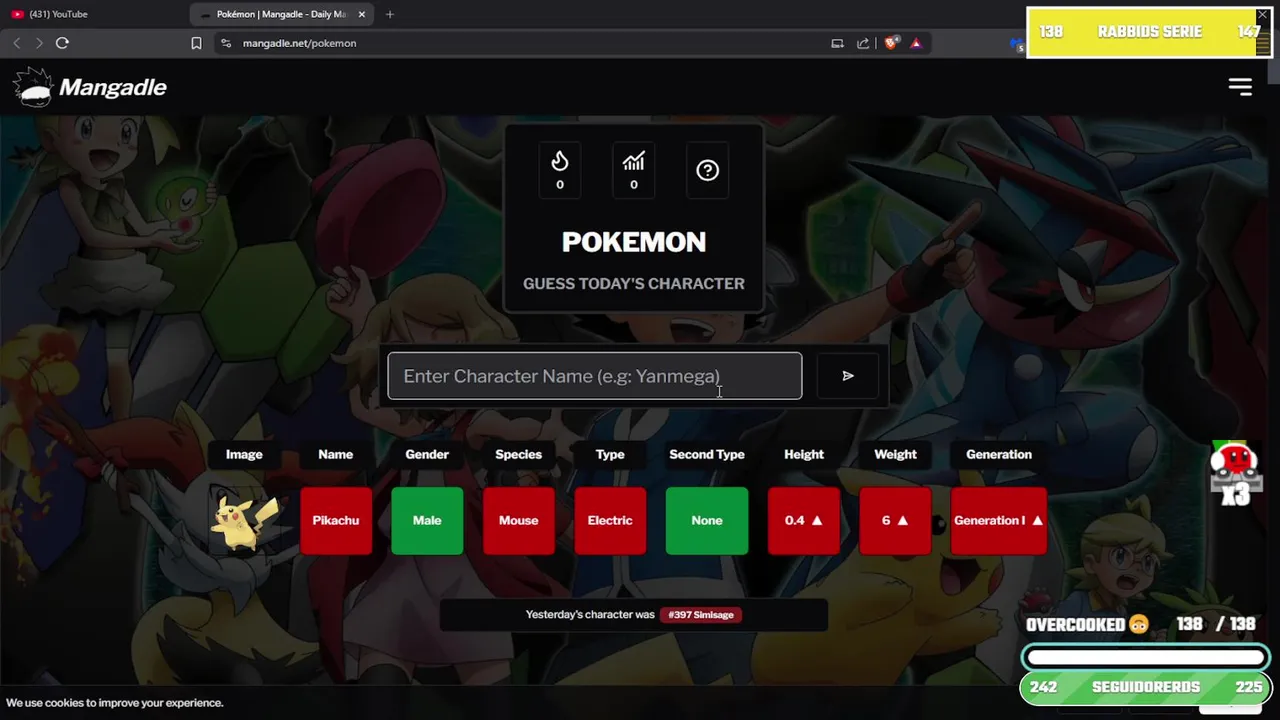Close the Pokémon Mangadle tab

(362, 14)
